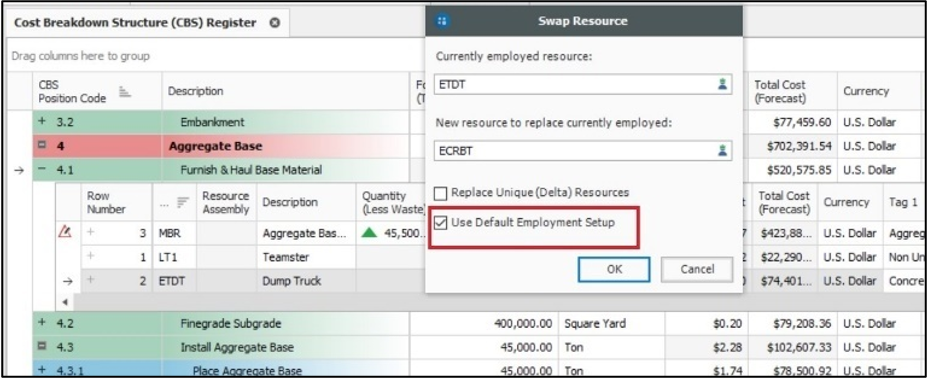
Task: Select the Finegrade Subgrade description
Action: pyautogui.click(x=286, y=323)
